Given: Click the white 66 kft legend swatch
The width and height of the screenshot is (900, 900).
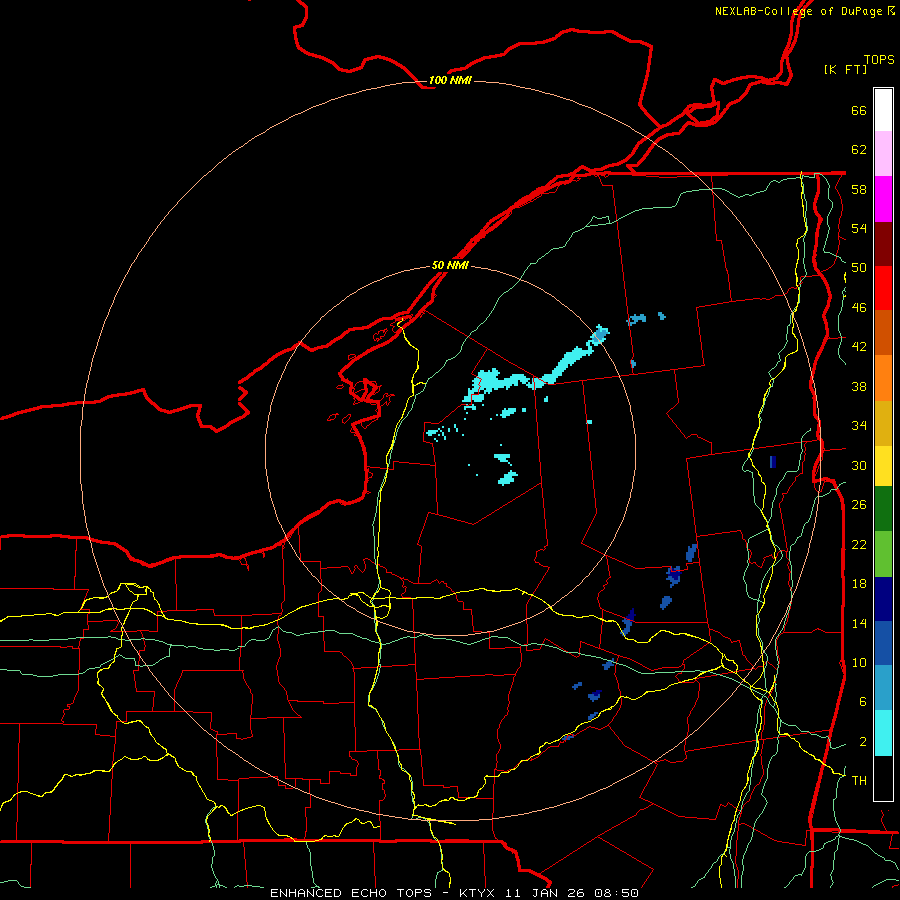Looking at the screenshot, I should 883,110.
